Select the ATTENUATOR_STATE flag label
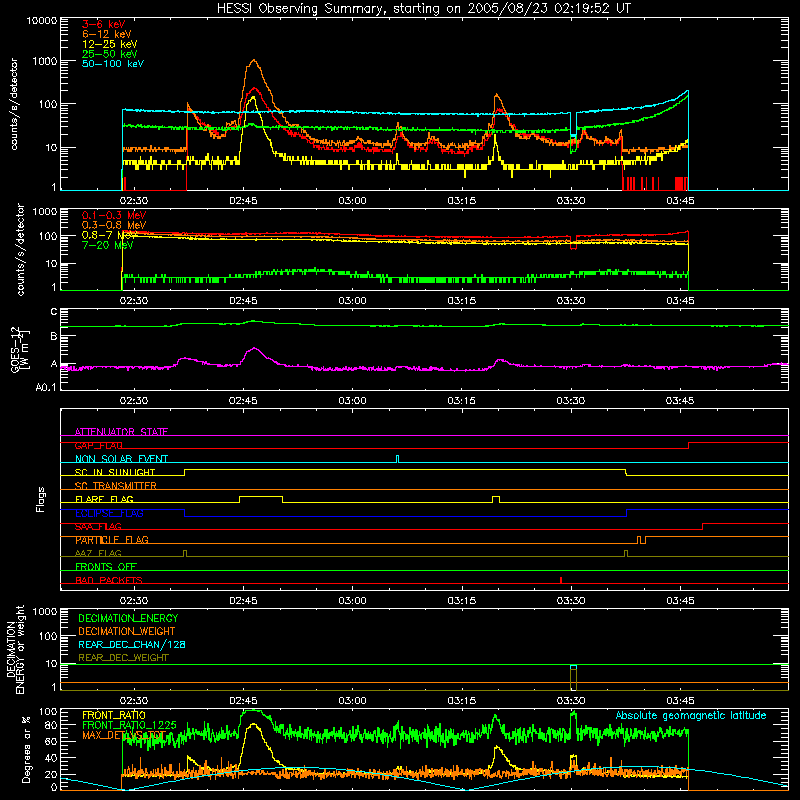Viewport: 800px width, 800px height. [x=121, y=432]
